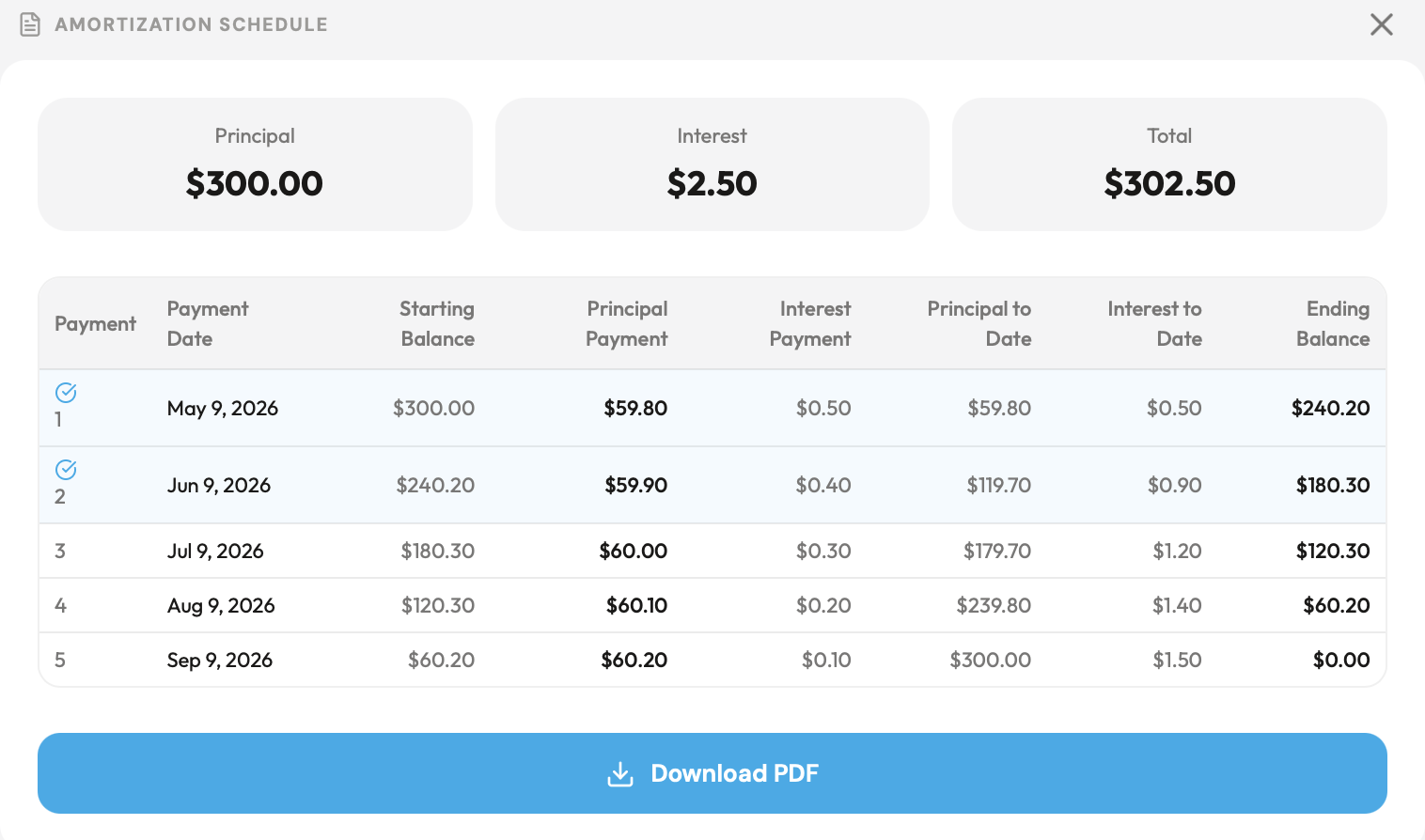
Task: Click the document icon beside Amortization Schedule
Action: pos(30,23)
